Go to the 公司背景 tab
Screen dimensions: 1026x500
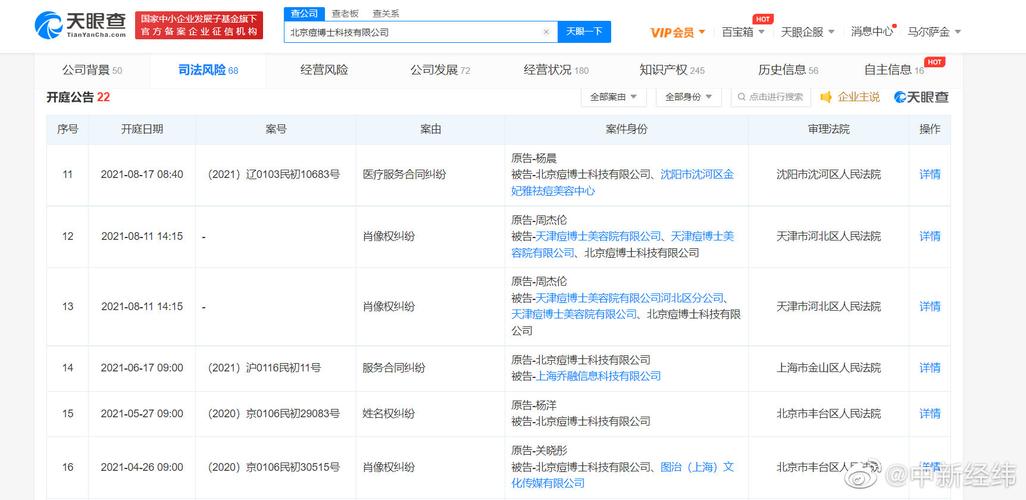[x=91, y=70]
